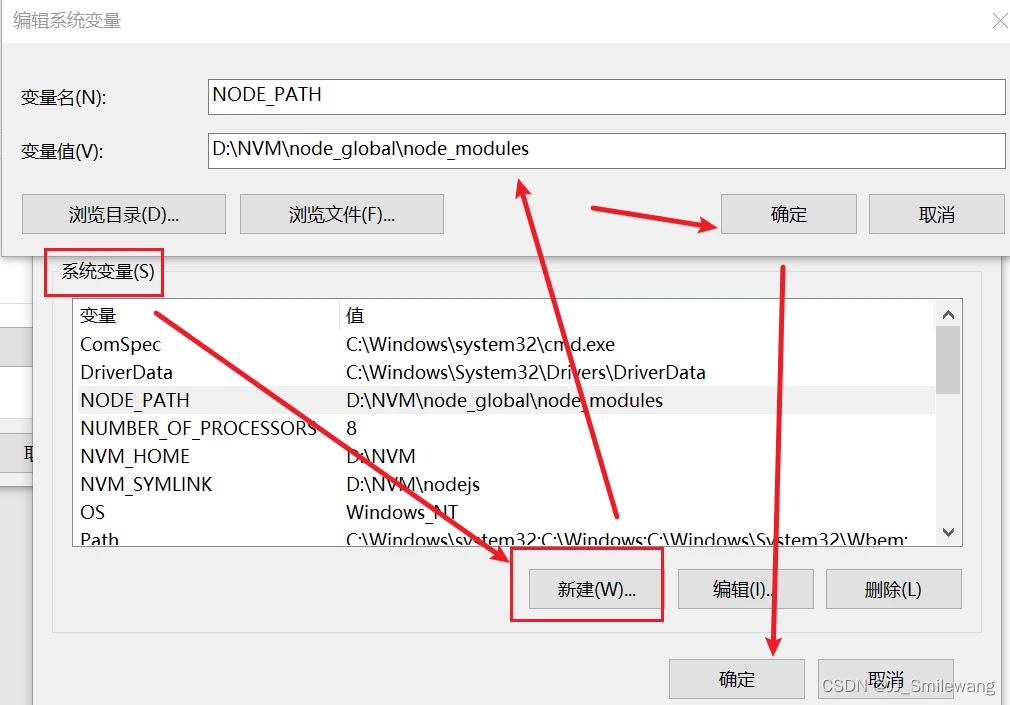This screenshot has height=705, width=1010.
Task: Click the variable name input field
Action: [x=606, y=97]
